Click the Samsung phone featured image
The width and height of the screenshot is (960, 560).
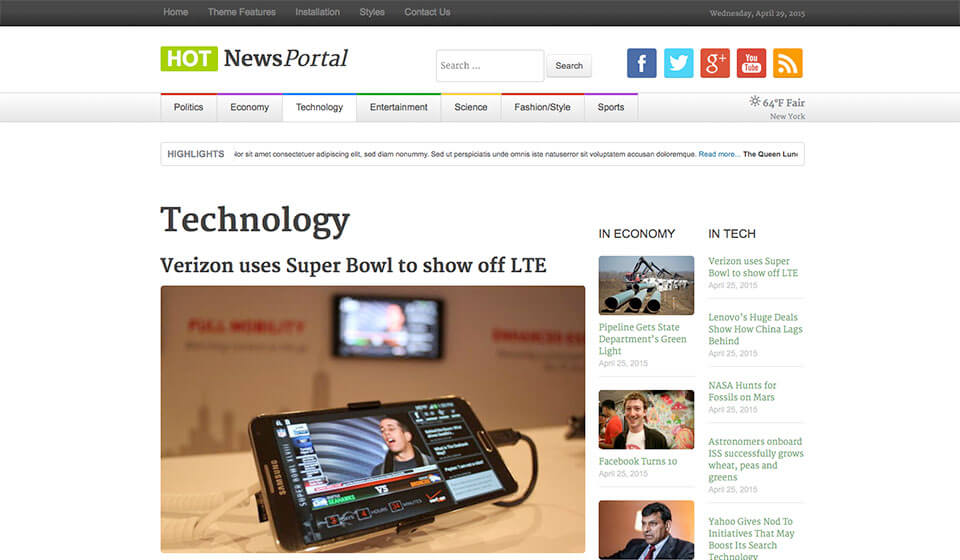(373, 419)
